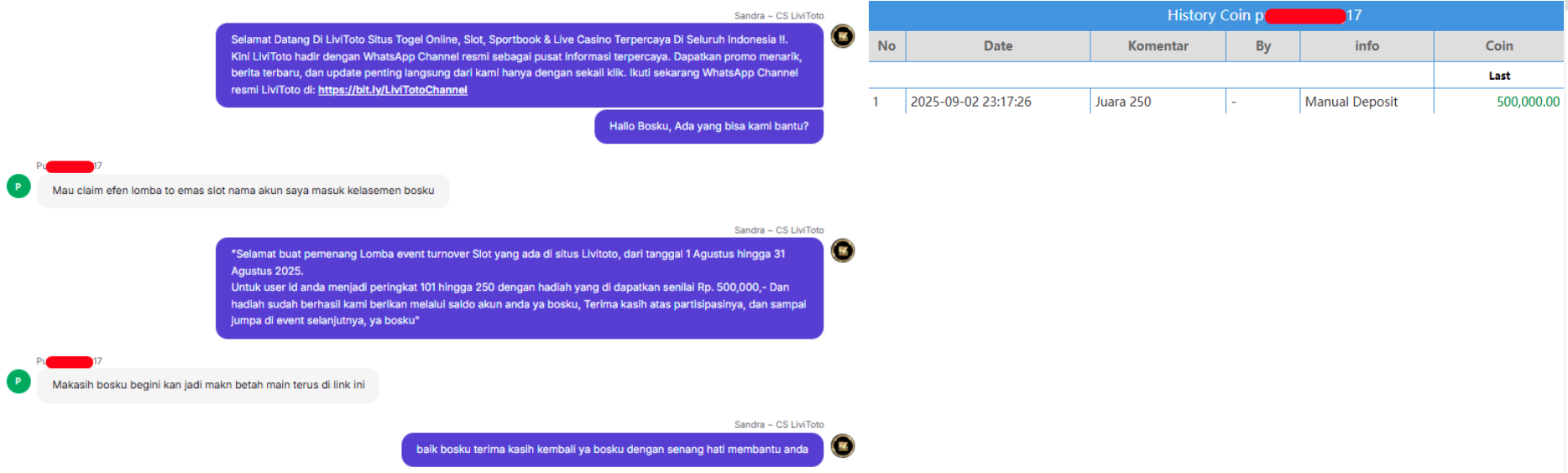This screenshot has height=473, width=1568.
Task: Click the 'Komentar' column header
Action: click(1158, 46)
